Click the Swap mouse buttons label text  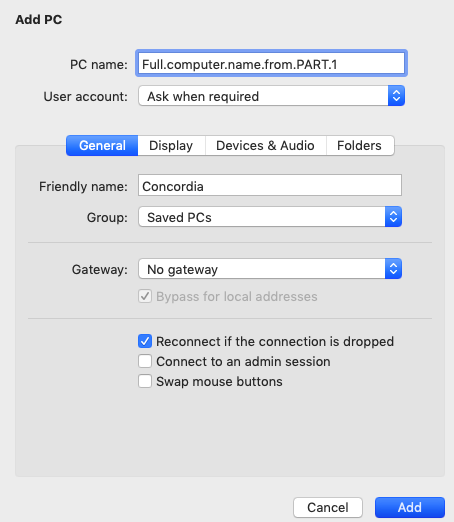pos(219,382)
